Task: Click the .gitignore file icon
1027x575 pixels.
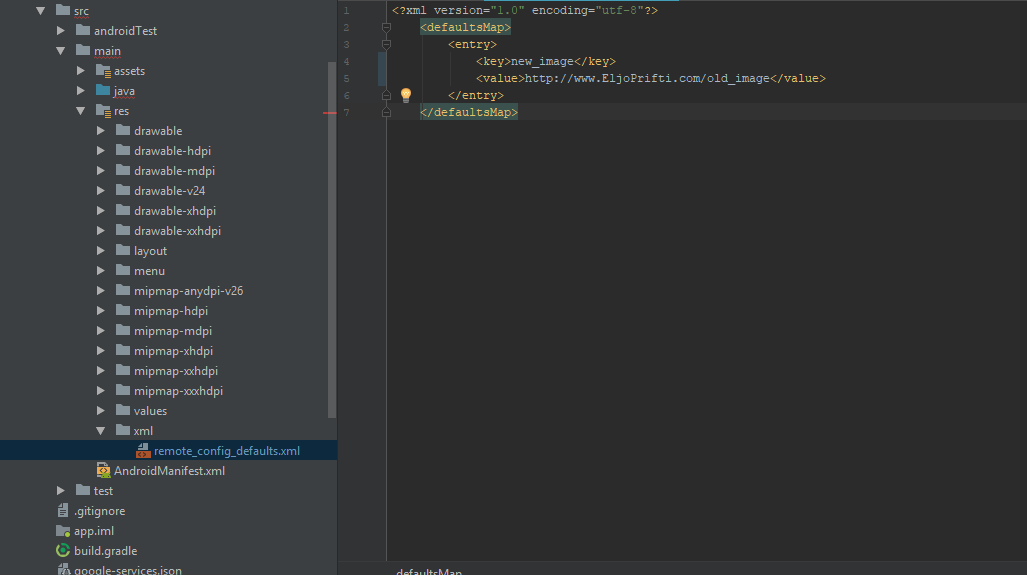Action: pyautogui.click(x=63, y=510)
